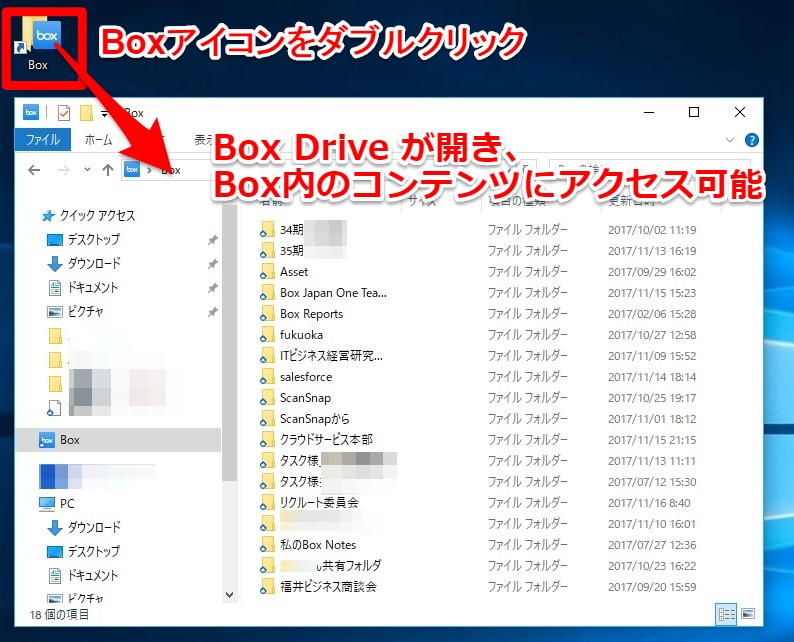
Task: Click date 2017/10/02 11:19
Action: (x=652, y=230)
